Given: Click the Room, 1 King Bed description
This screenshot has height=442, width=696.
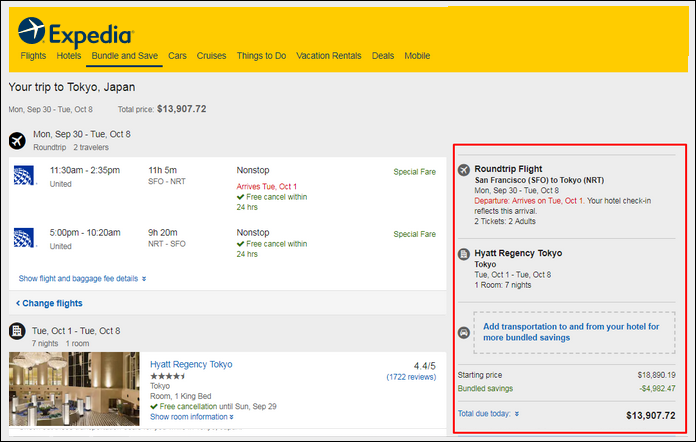Looking at the screenshot, I should tap(181, 396).
